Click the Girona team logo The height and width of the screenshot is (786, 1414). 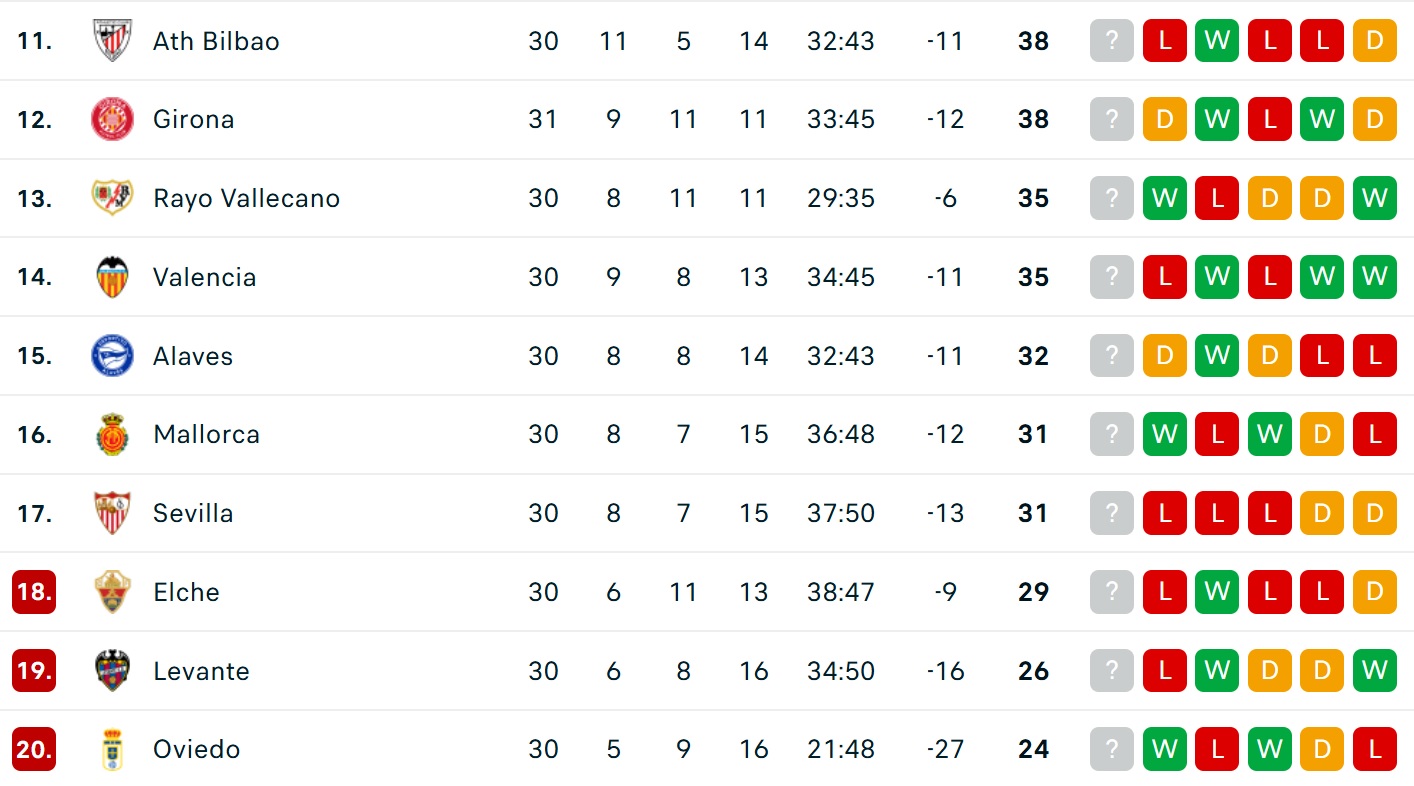[112, 120]
